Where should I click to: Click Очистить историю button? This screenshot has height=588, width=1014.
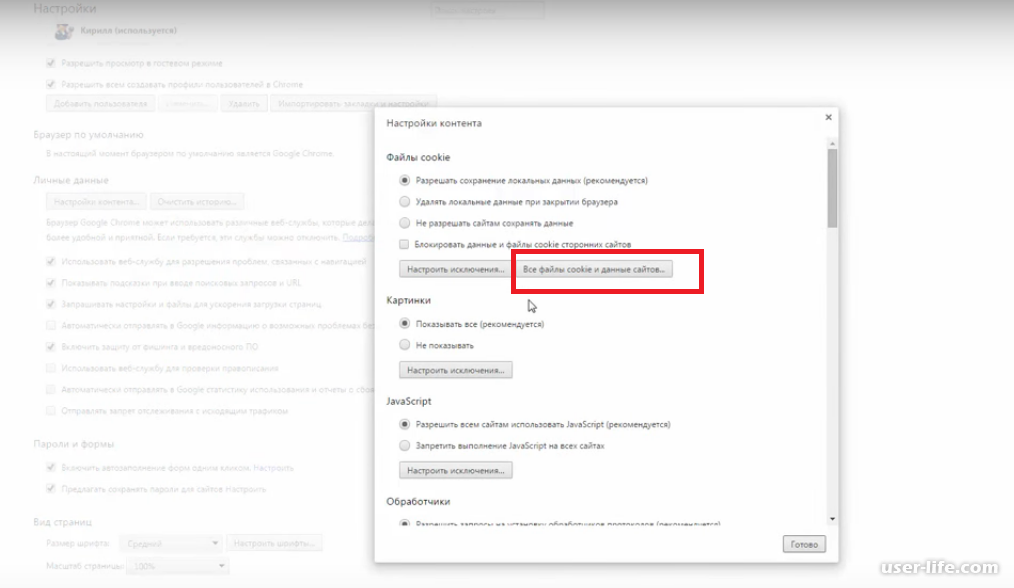[197, 202]
